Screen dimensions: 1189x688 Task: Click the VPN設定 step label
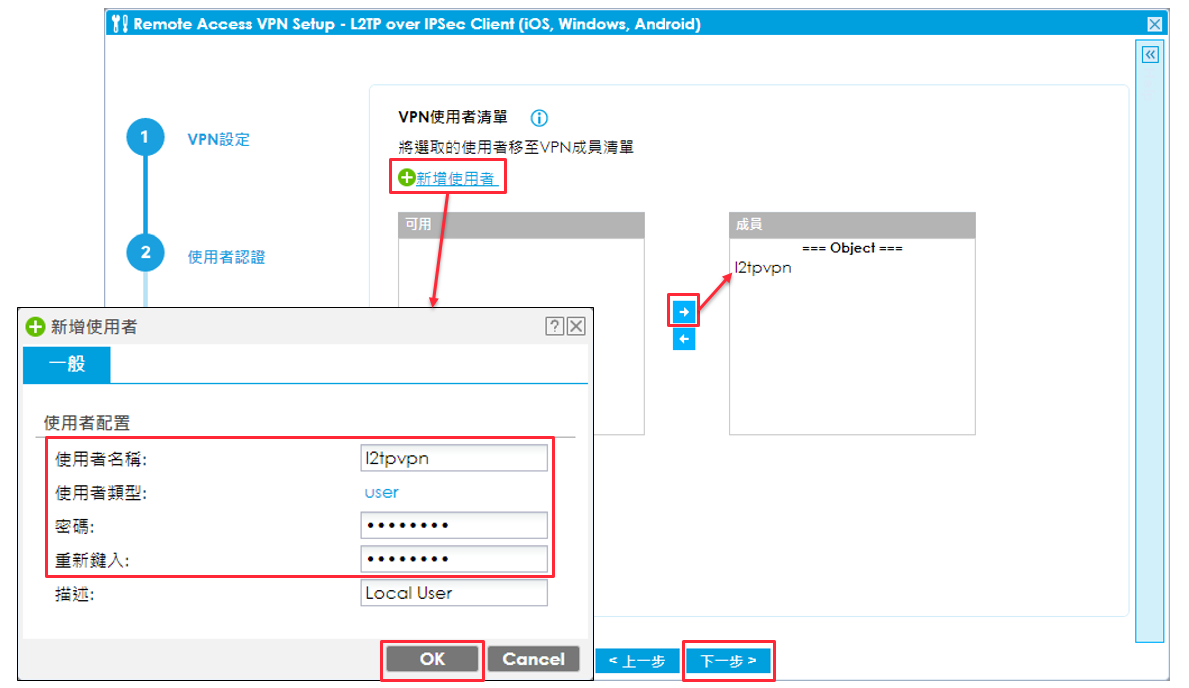coord(218,140)
